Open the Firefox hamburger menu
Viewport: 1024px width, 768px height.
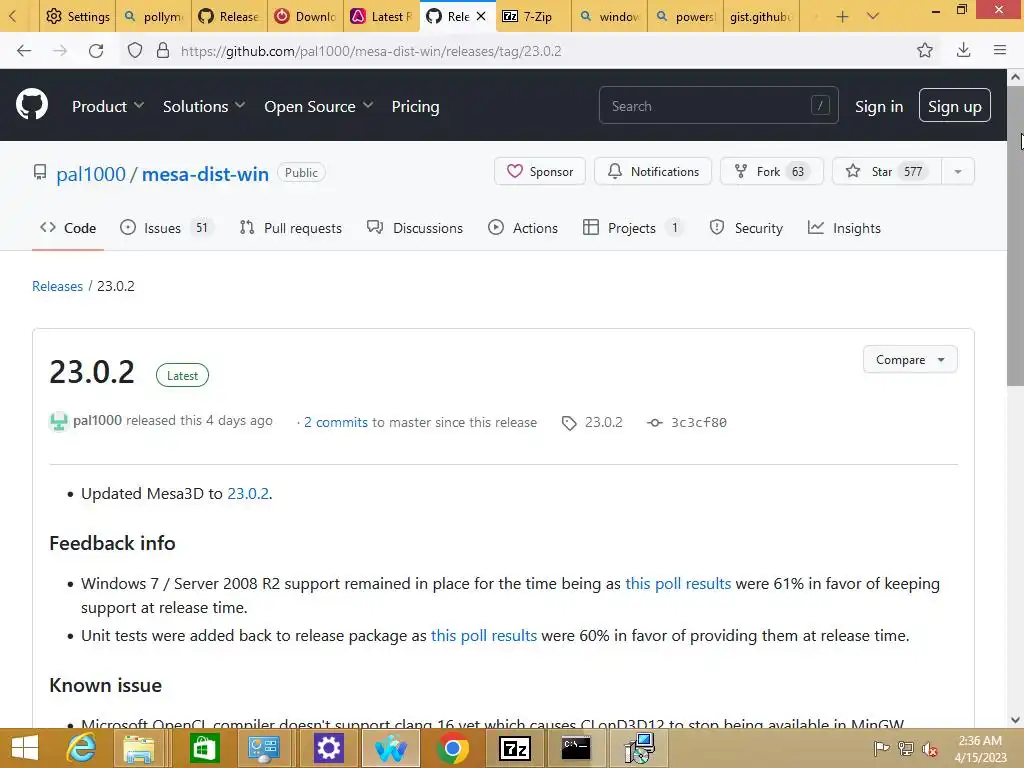point(1000,50)
